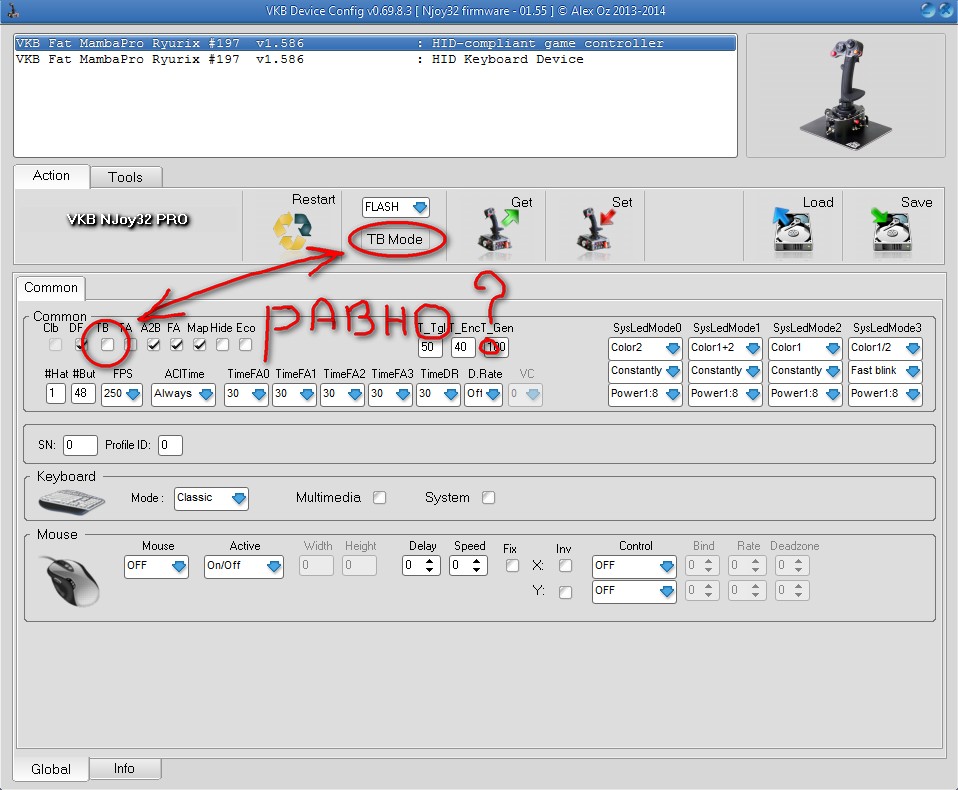
Task: Open SysLedMode3 Color1/2 dropdown
Action: (885, 348)
